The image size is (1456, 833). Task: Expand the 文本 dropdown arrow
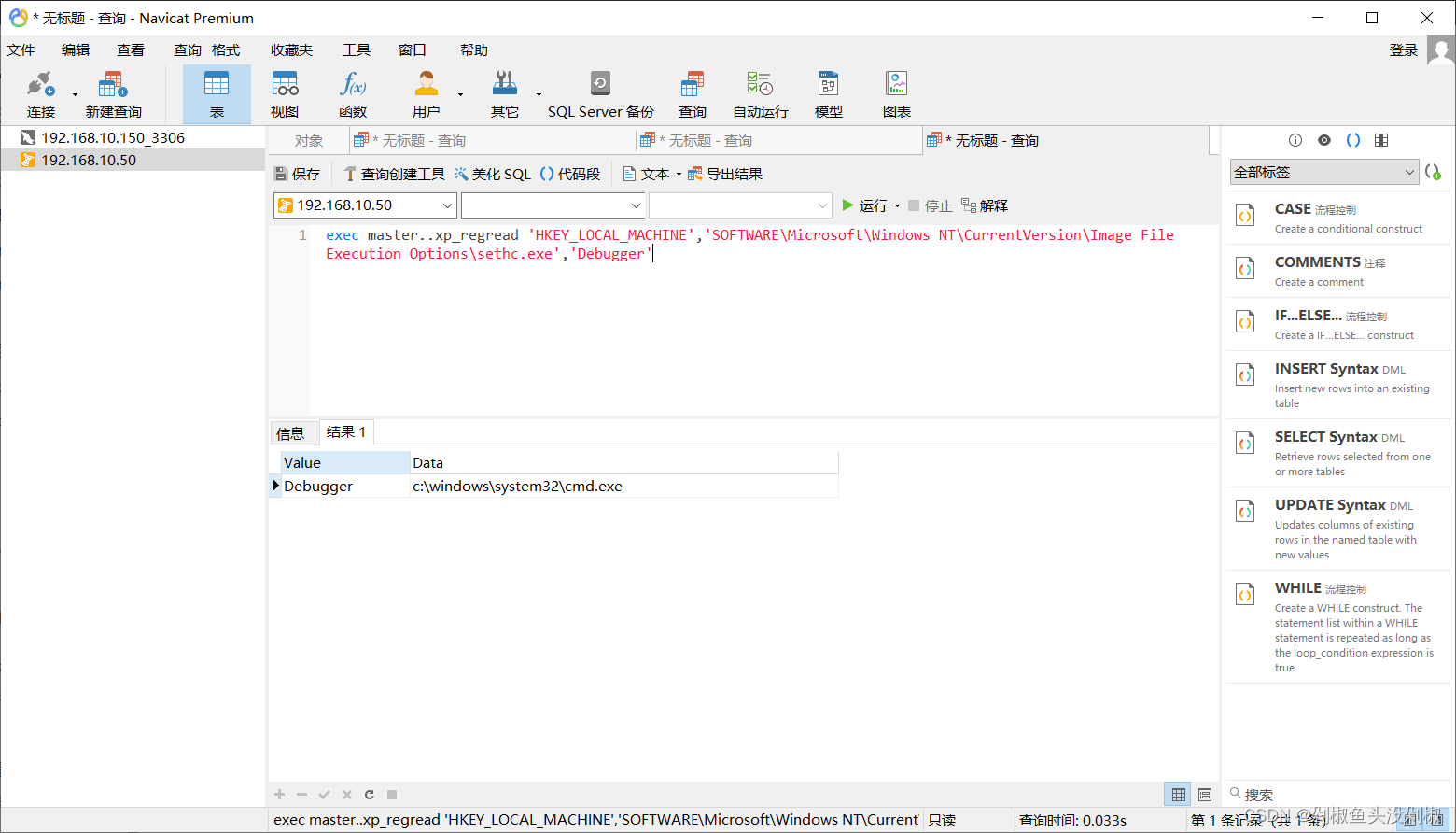click(679, 175)
